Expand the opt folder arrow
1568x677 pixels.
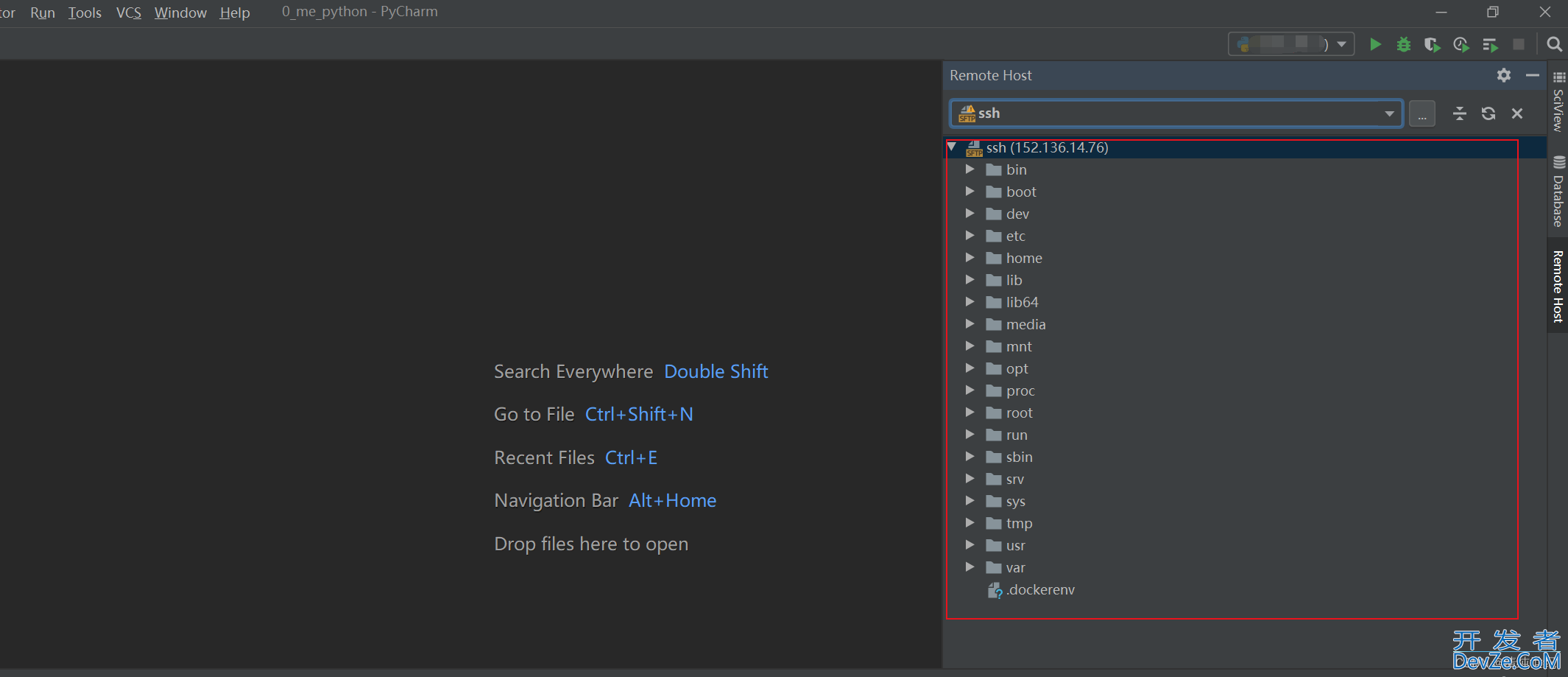pyautogui.click(x=970, y=368)
